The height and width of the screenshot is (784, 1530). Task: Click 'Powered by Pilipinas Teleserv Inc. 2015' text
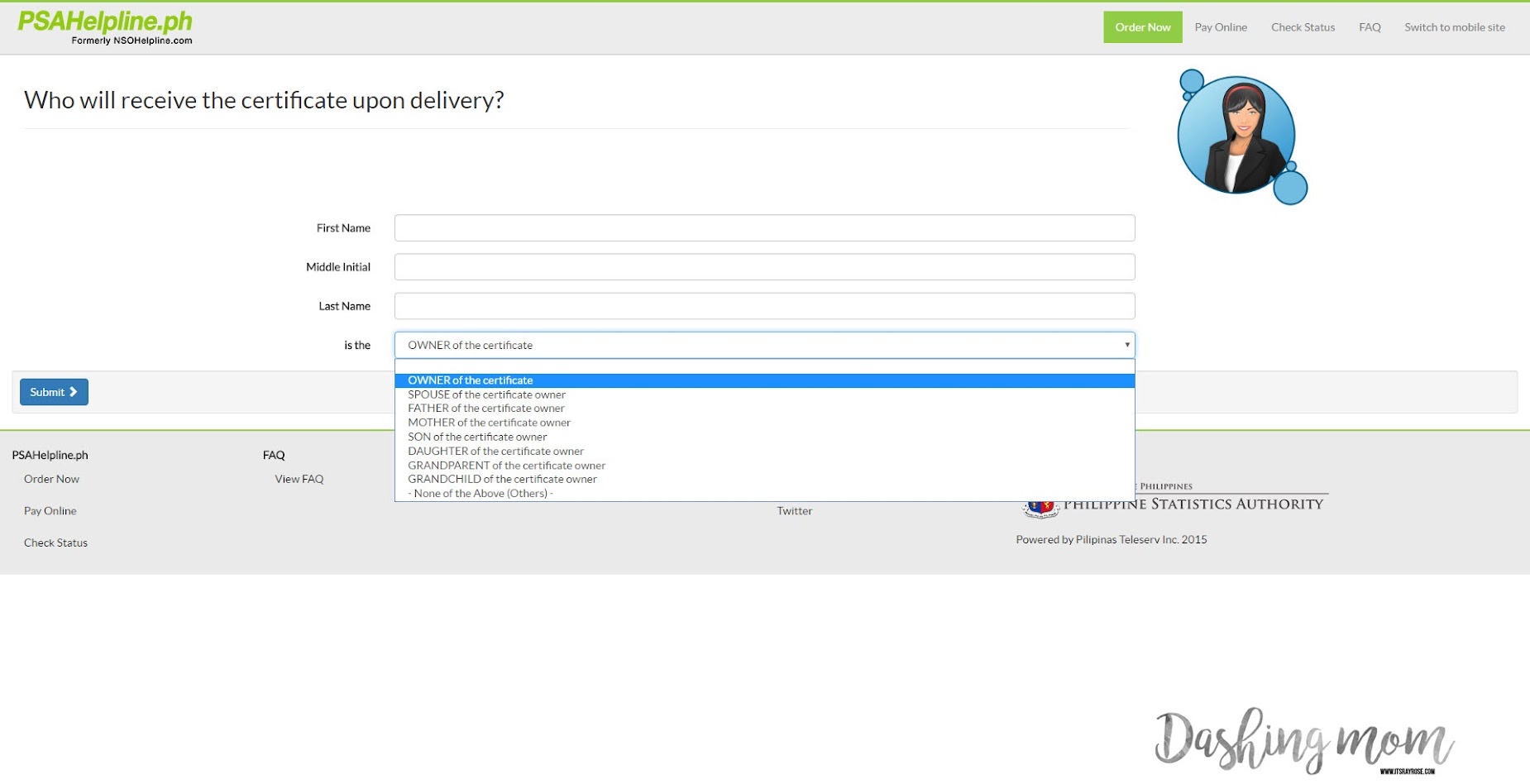(1111, 539)
